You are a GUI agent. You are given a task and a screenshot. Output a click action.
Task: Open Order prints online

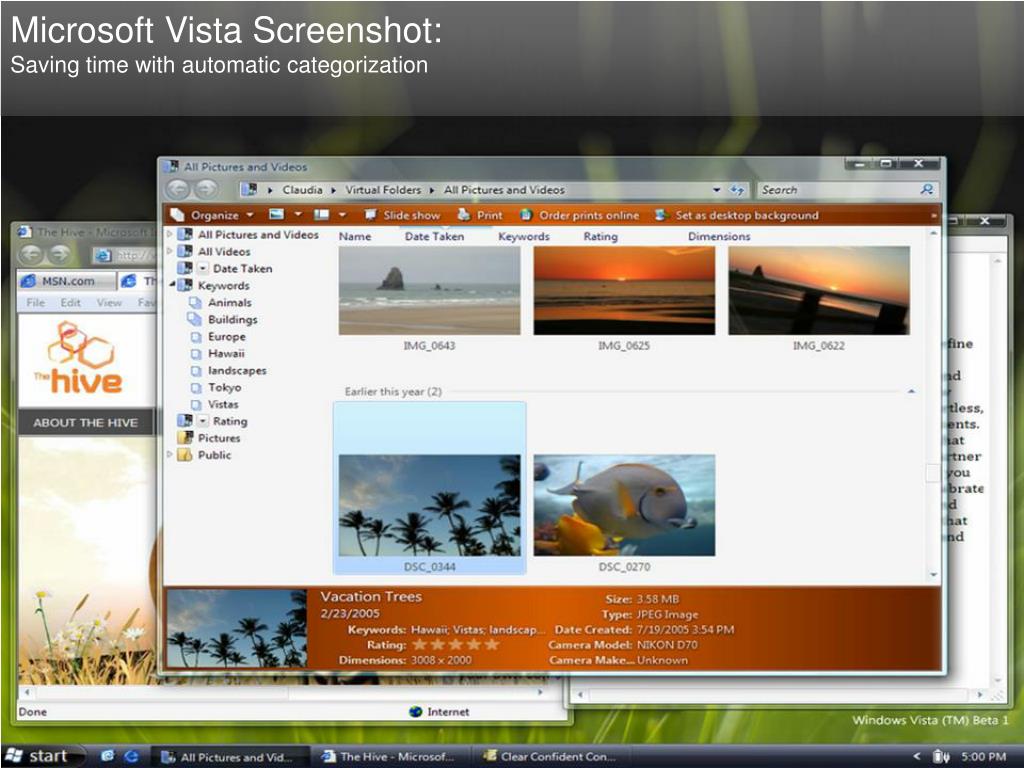(526, 215)
